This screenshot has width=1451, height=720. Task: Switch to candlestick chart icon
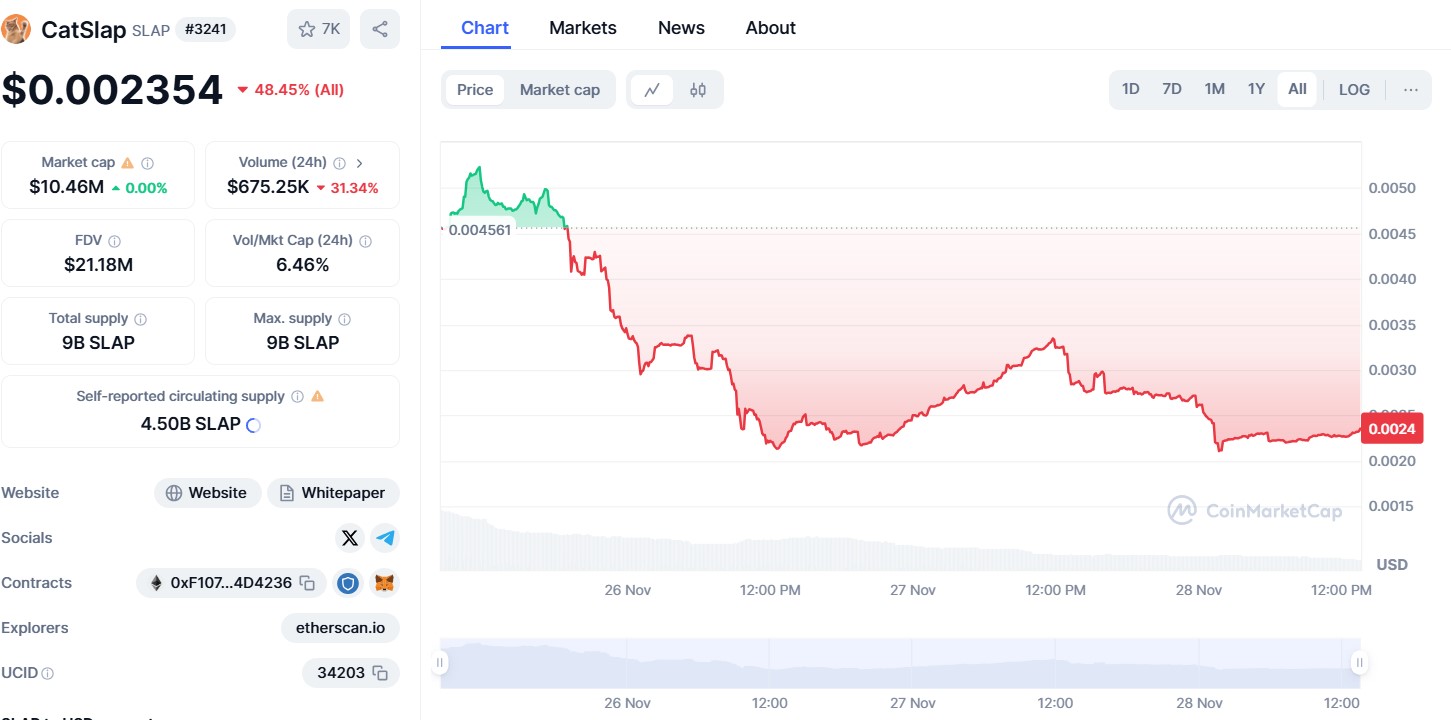tap(698, 90)
